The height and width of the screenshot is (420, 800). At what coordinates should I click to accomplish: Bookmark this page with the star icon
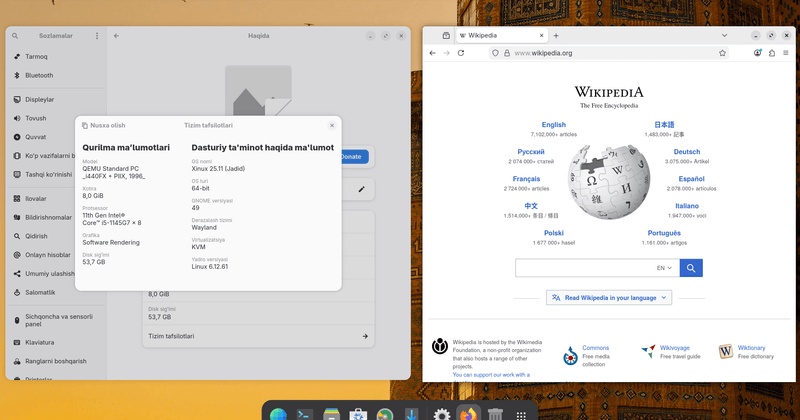click(722, 53)
